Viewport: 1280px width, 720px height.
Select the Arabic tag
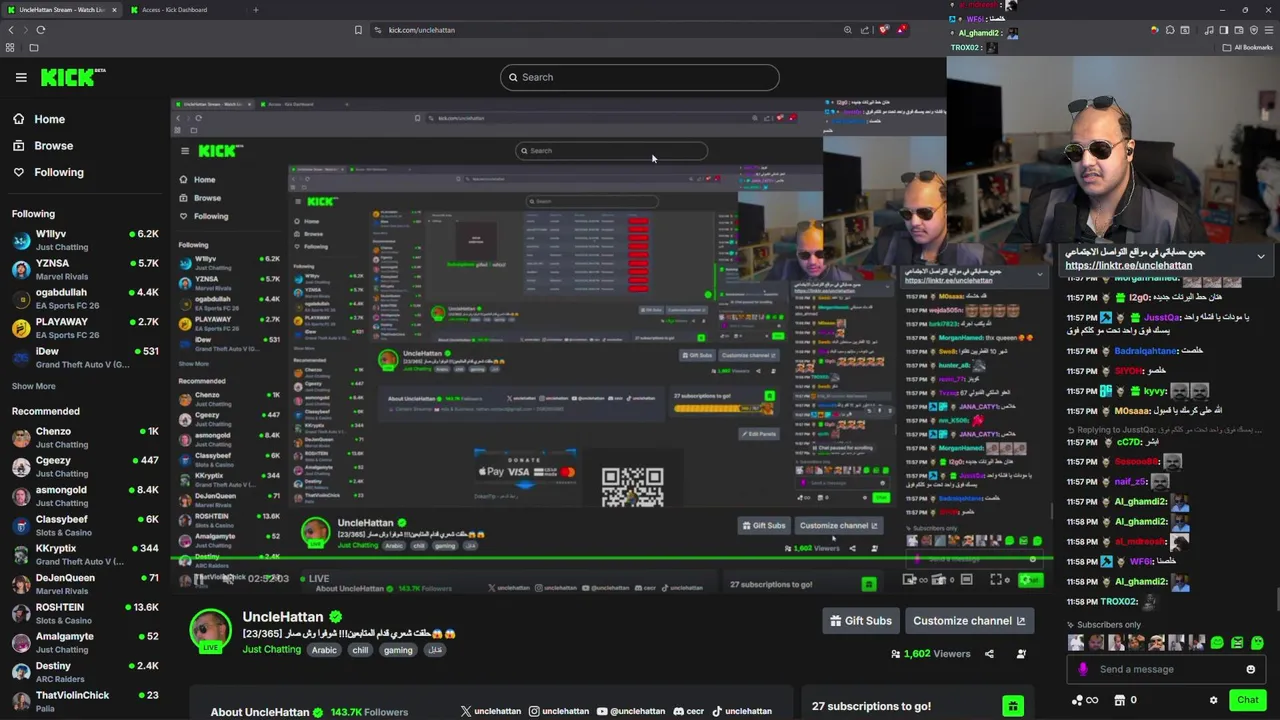coord(324,650)
